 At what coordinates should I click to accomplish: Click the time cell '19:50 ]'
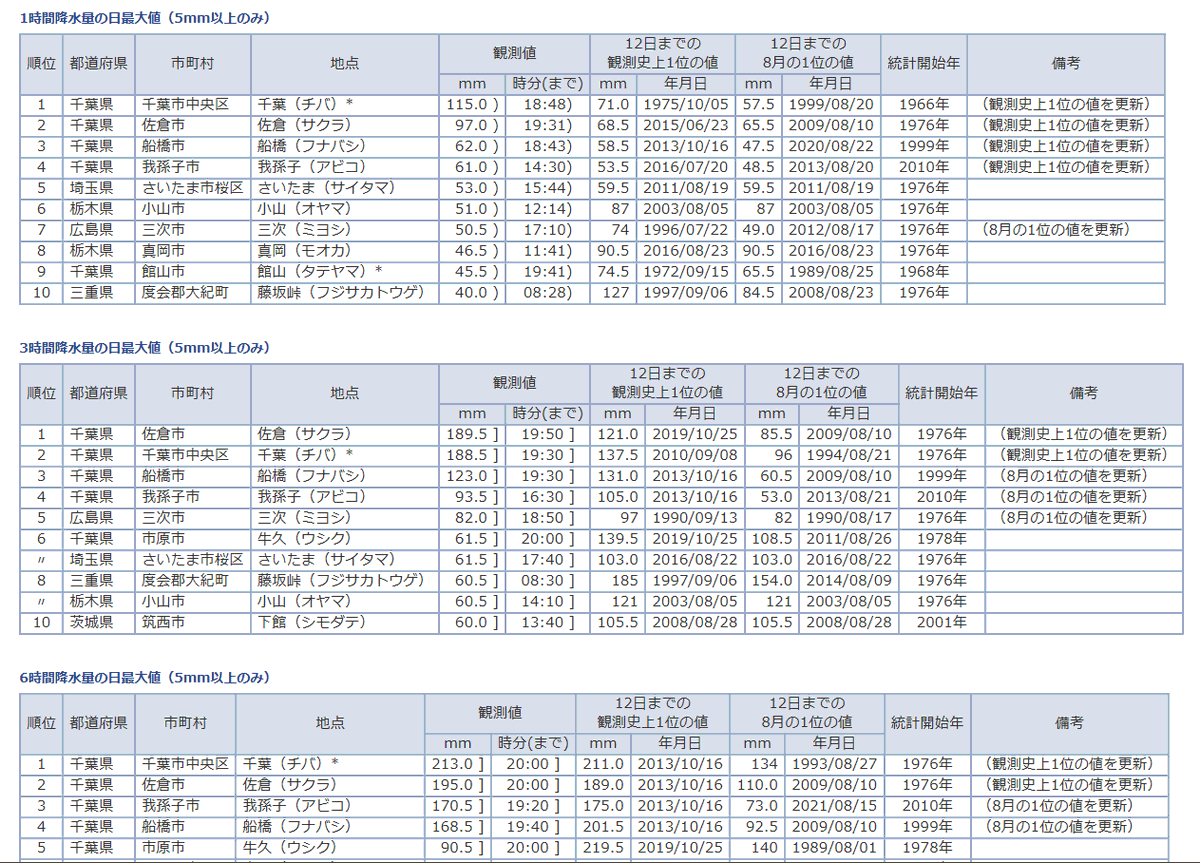point(548,434)
